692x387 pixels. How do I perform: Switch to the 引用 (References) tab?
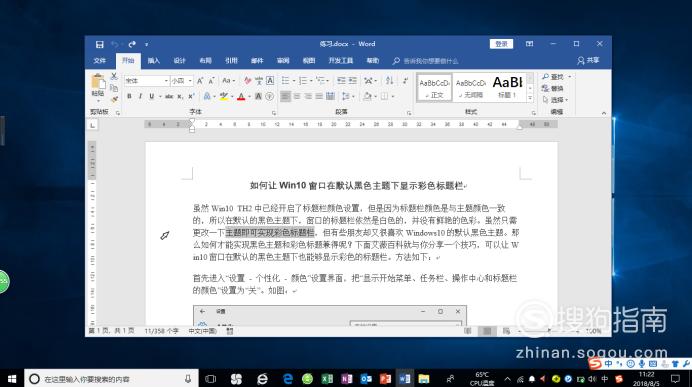pyautogui.click(x=231, y=60)
